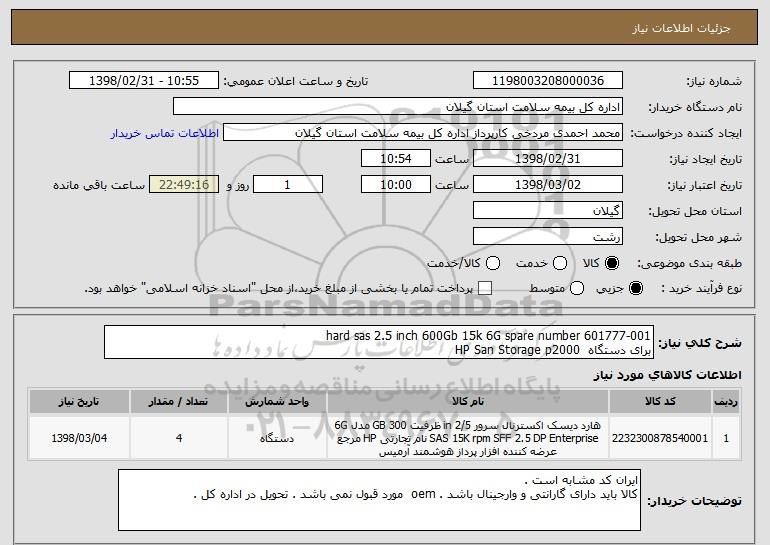Click the ردیف column header
770x545 pixels.
[x=726, y=402]
